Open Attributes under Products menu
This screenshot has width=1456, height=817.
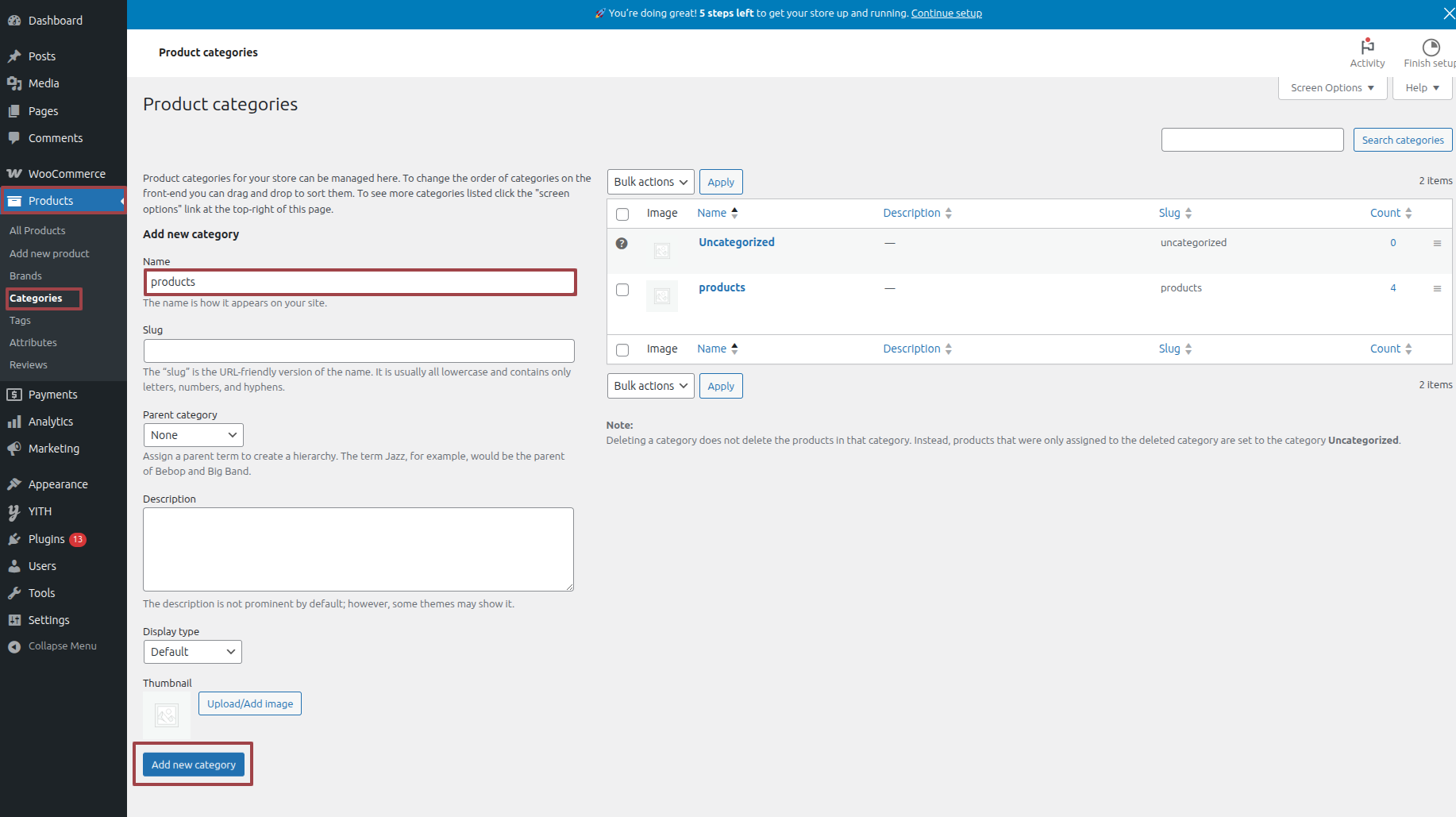pyautogui.click(x=33, y=343)
